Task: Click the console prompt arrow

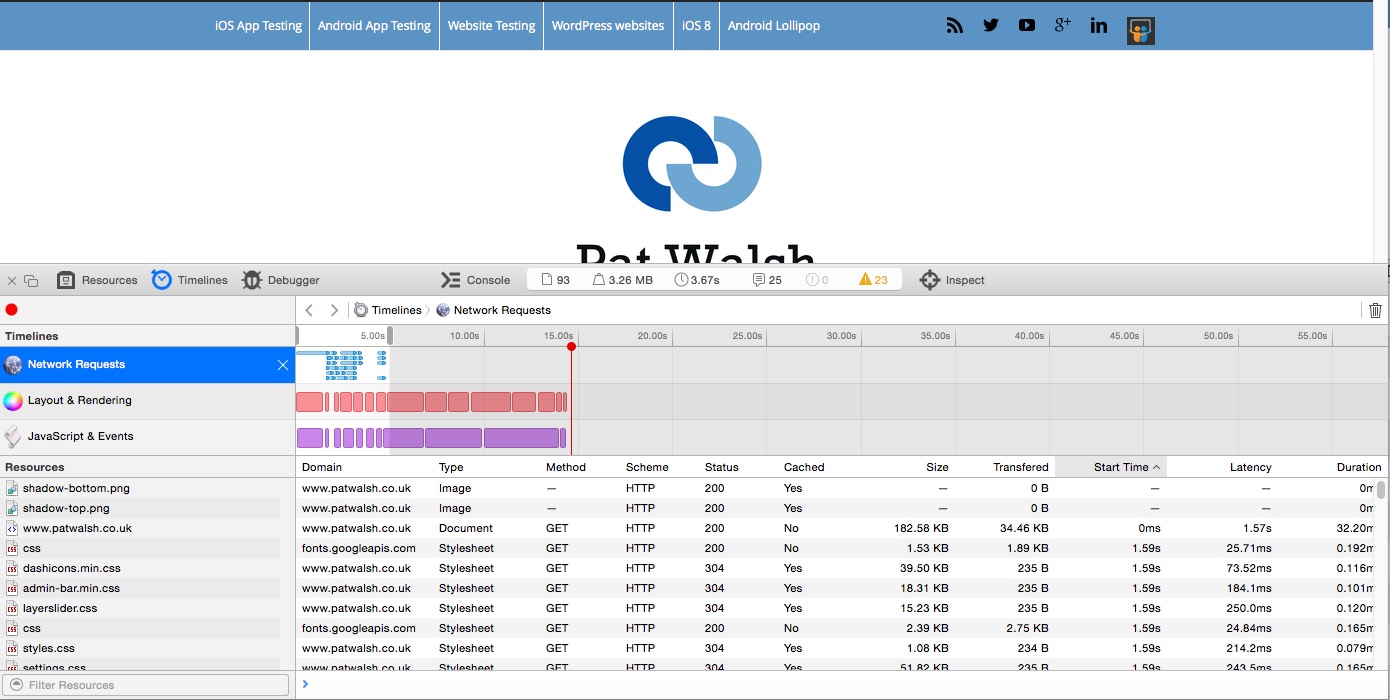Action: (305, 685)
